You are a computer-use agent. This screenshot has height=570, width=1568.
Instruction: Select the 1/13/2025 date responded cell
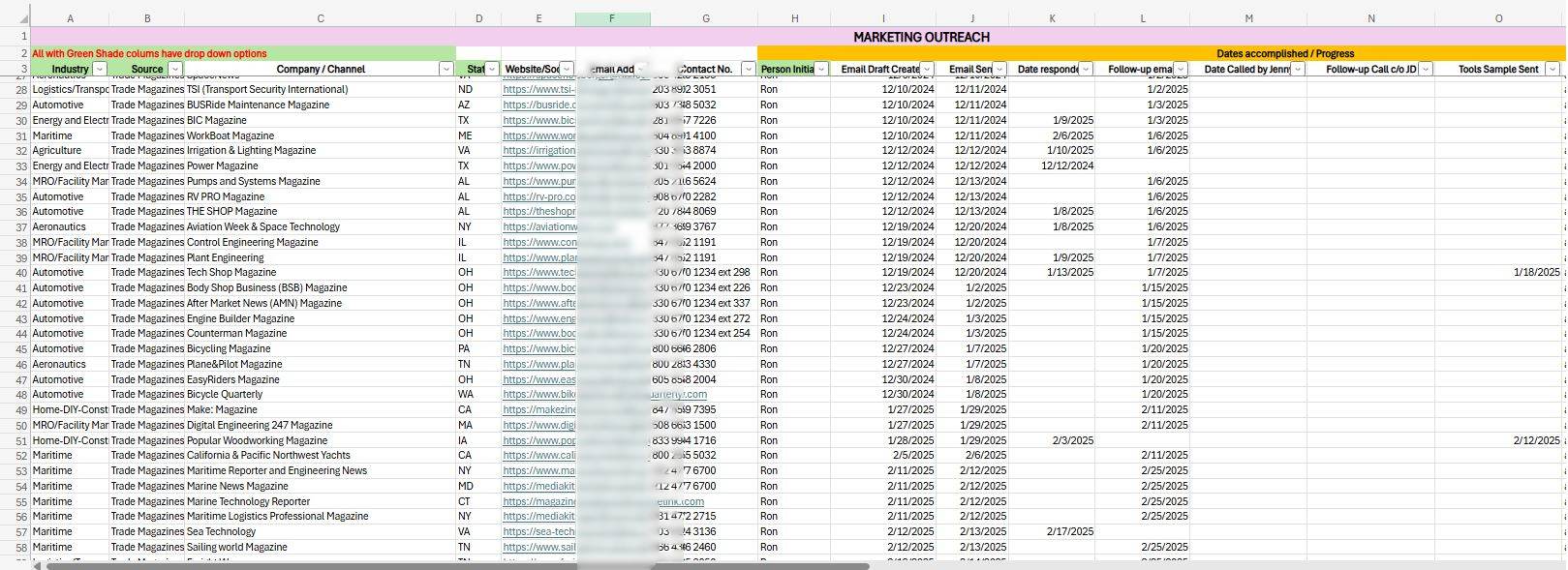pyautogui.click(x=1052, y=272)
